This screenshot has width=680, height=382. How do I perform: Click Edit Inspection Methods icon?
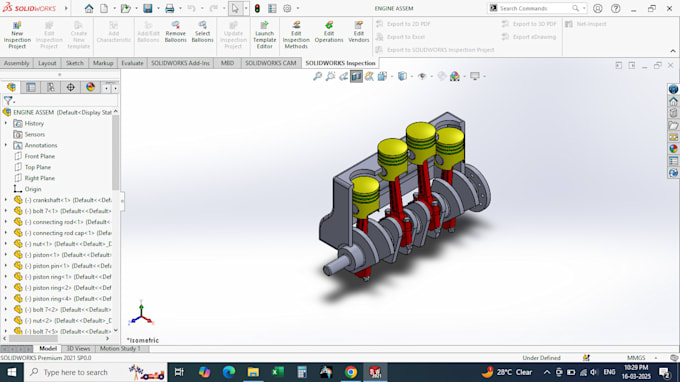(x=296, y=35)
